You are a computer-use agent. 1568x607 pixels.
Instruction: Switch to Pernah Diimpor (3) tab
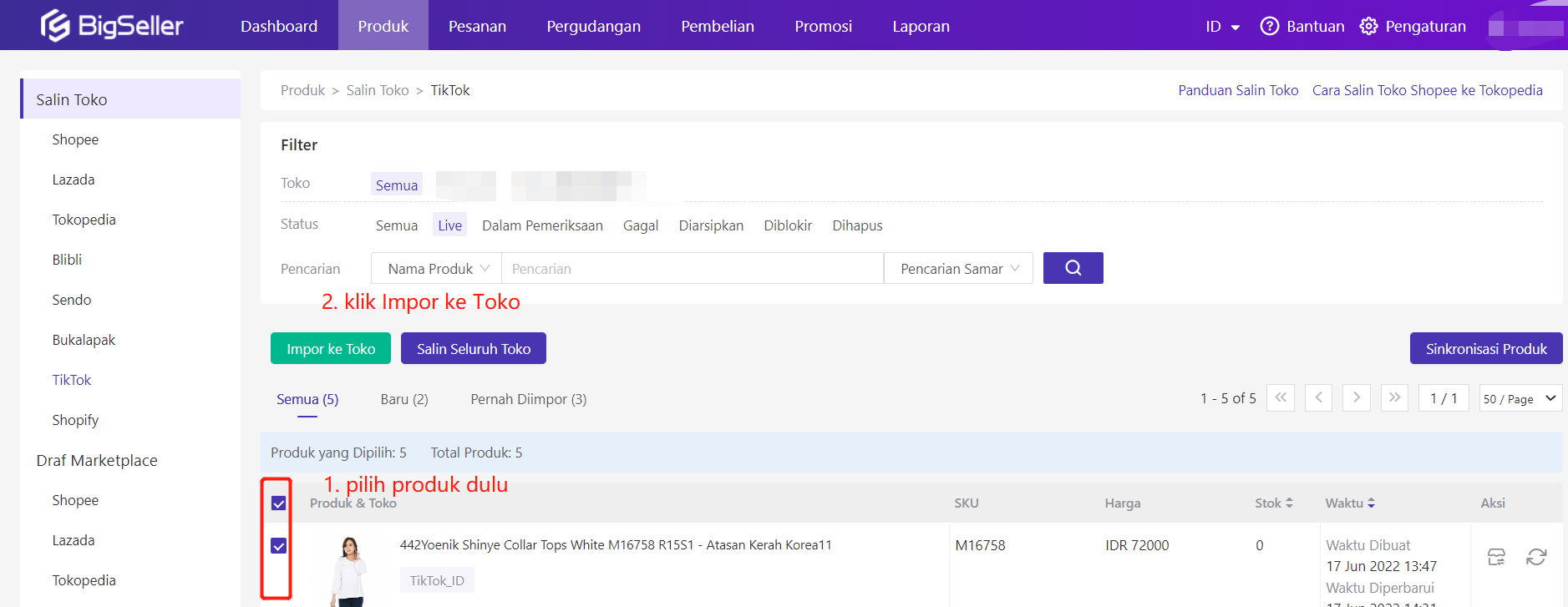click(529, 399)
